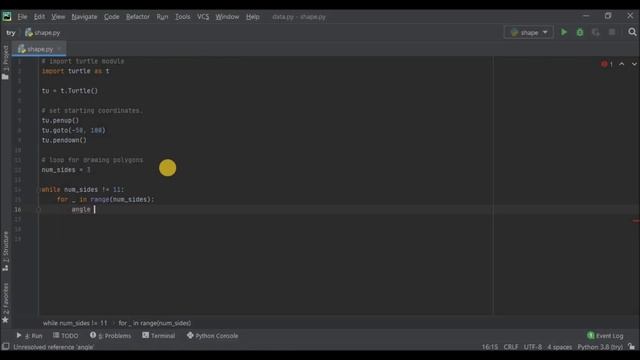Image resolution: width=640 pixels, height=360 pixels.
Task: Open the Terminal tool window tab
Action: pos(159,336)
